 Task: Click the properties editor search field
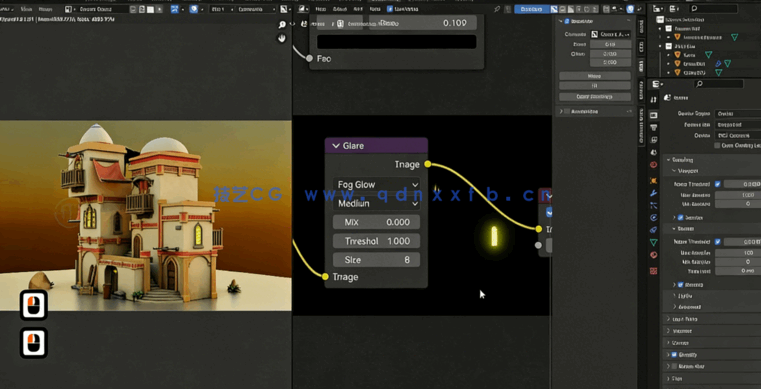point(718,84)
